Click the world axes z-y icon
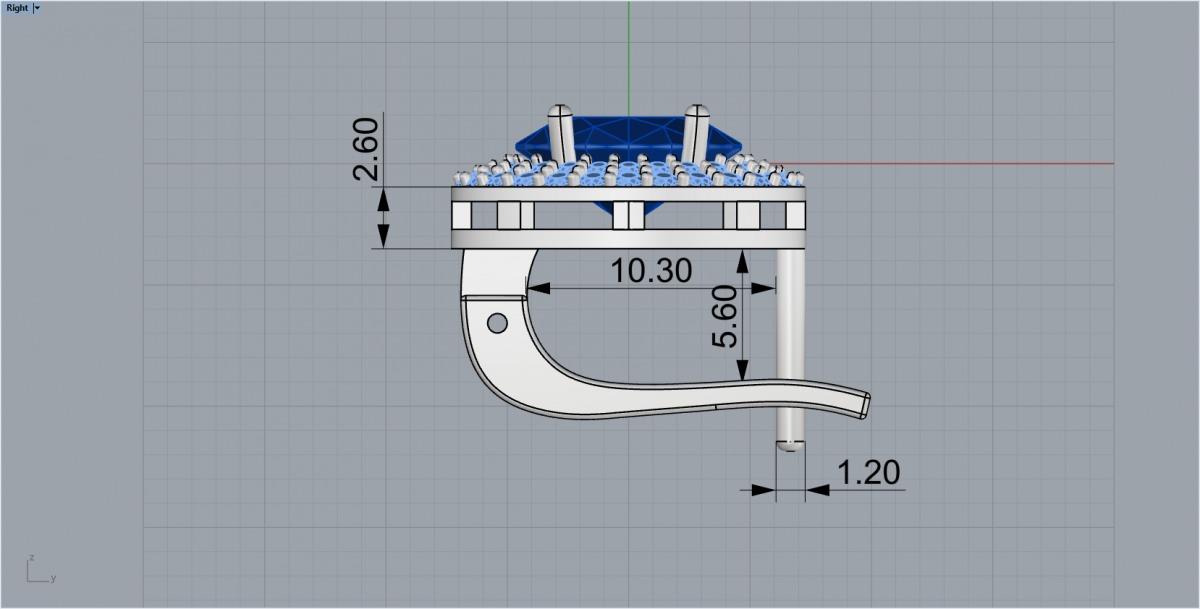The image size is (1200, 609). [x=39, y=568]
